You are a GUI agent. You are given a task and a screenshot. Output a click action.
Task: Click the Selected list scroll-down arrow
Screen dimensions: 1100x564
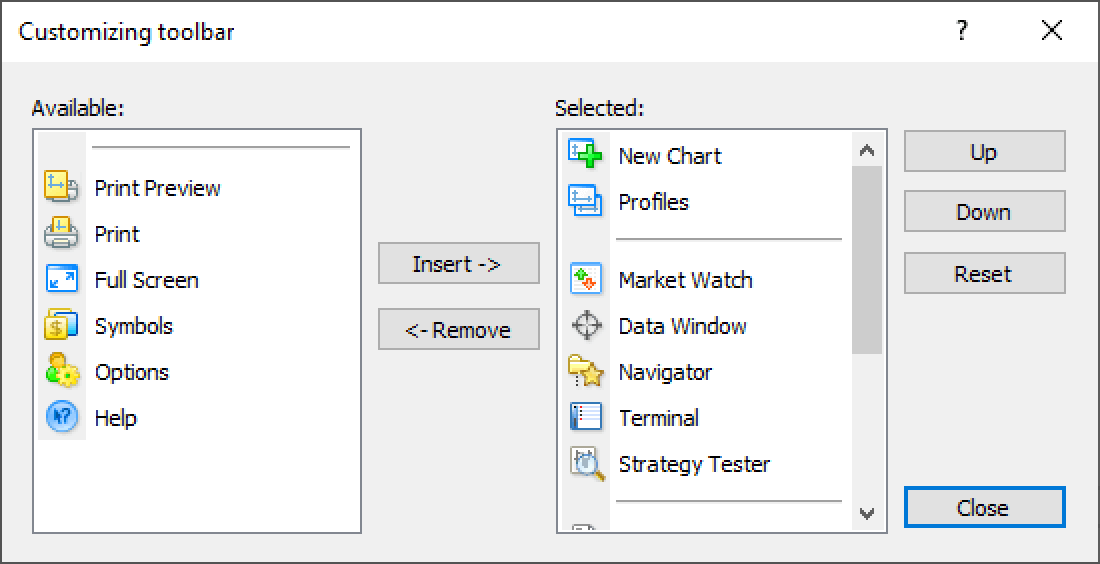coord(867,514)
